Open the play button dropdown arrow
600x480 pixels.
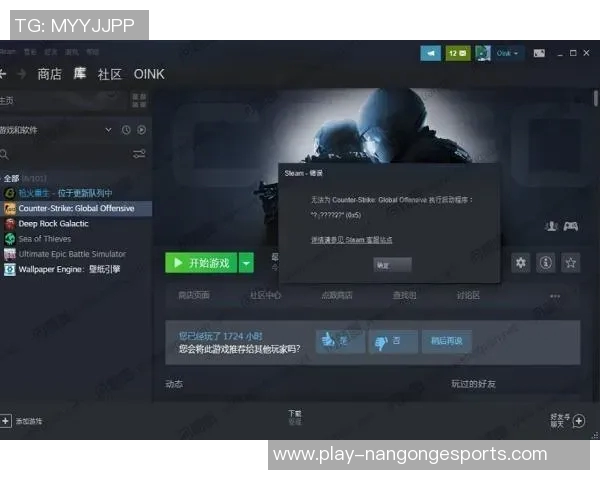click(x=246, y=263)
